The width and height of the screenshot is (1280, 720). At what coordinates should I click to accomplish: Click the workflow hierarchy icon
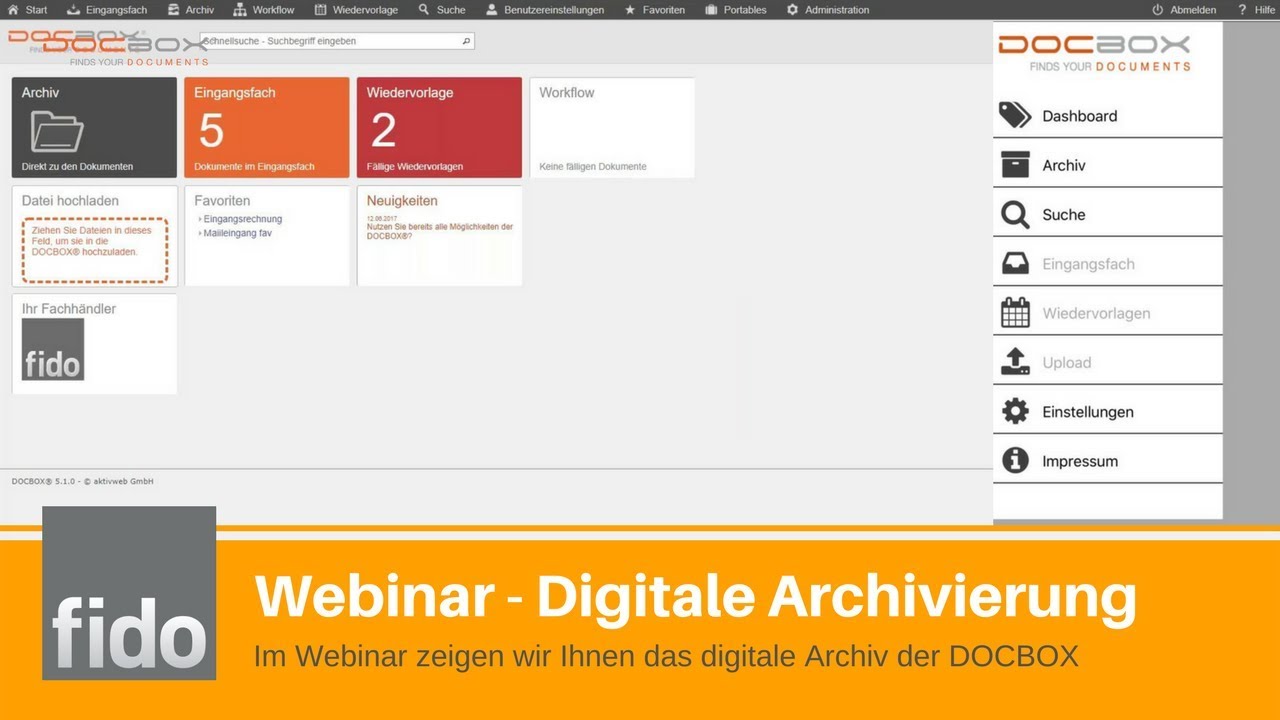[x=240, y=9]
